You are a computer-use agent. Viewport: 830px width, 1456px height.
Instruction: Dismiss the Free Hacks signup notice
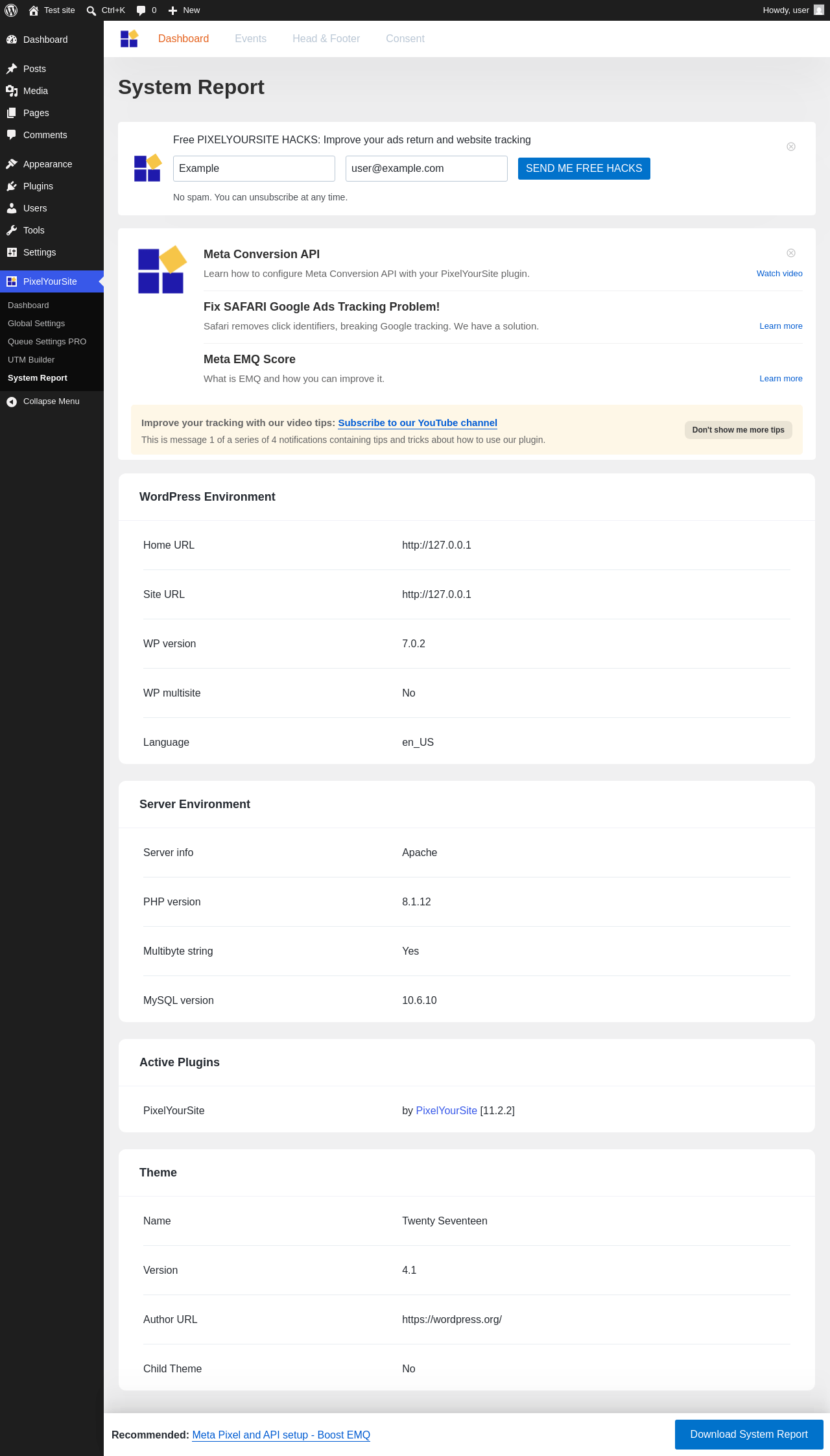click(791, 147)
